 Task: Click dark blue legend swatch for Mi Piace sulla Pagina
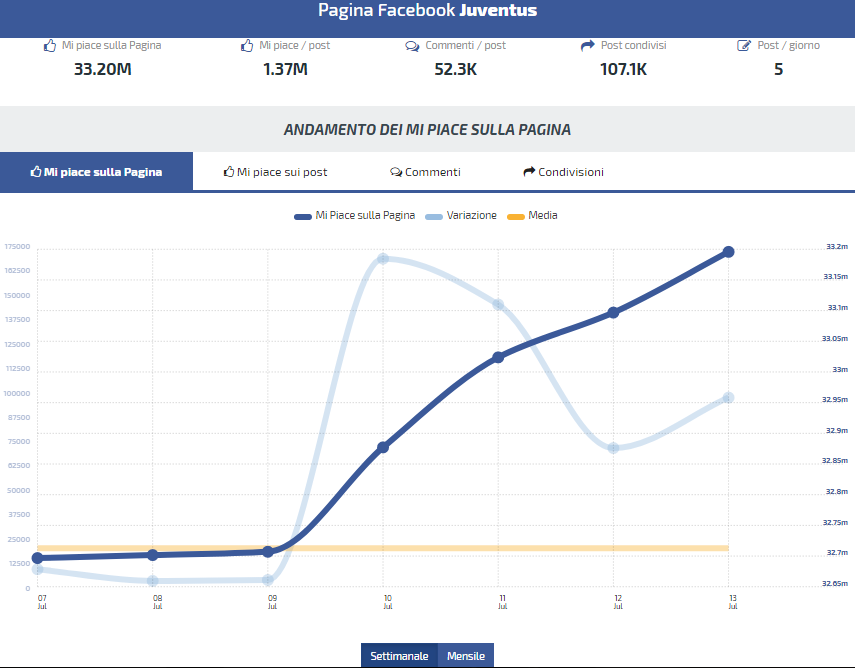pyautogui.click(x=303, y=216)
